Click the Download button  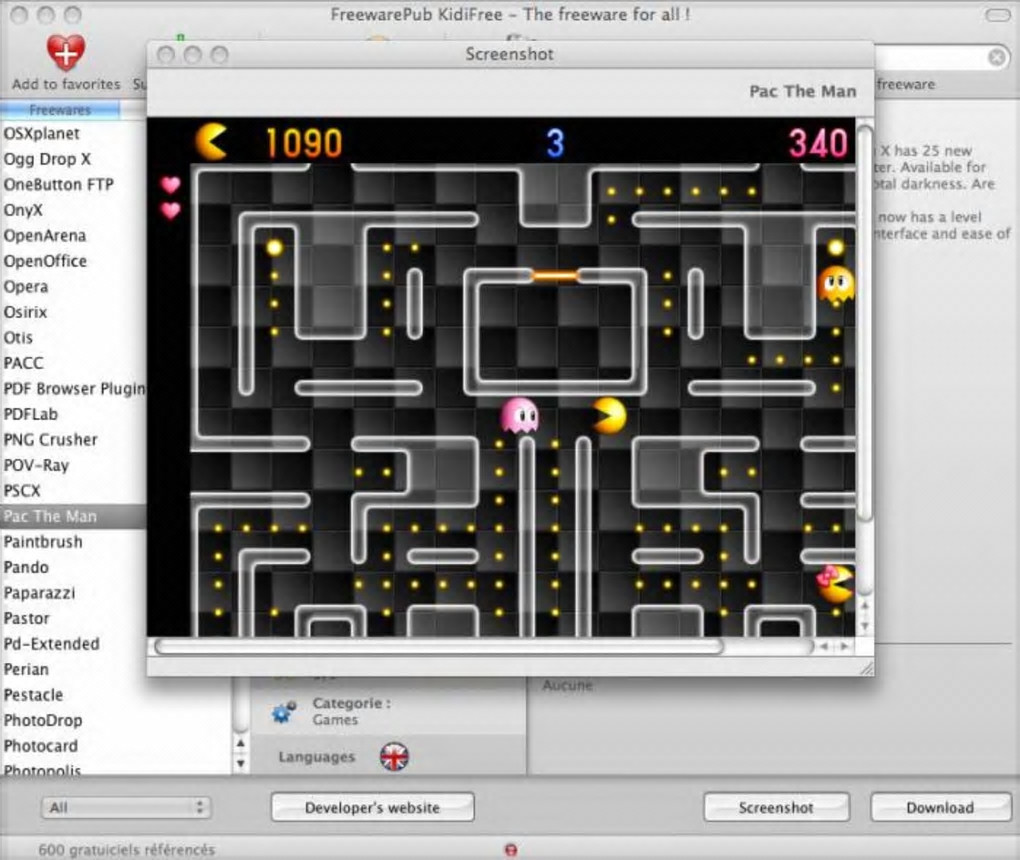[940, 807]
